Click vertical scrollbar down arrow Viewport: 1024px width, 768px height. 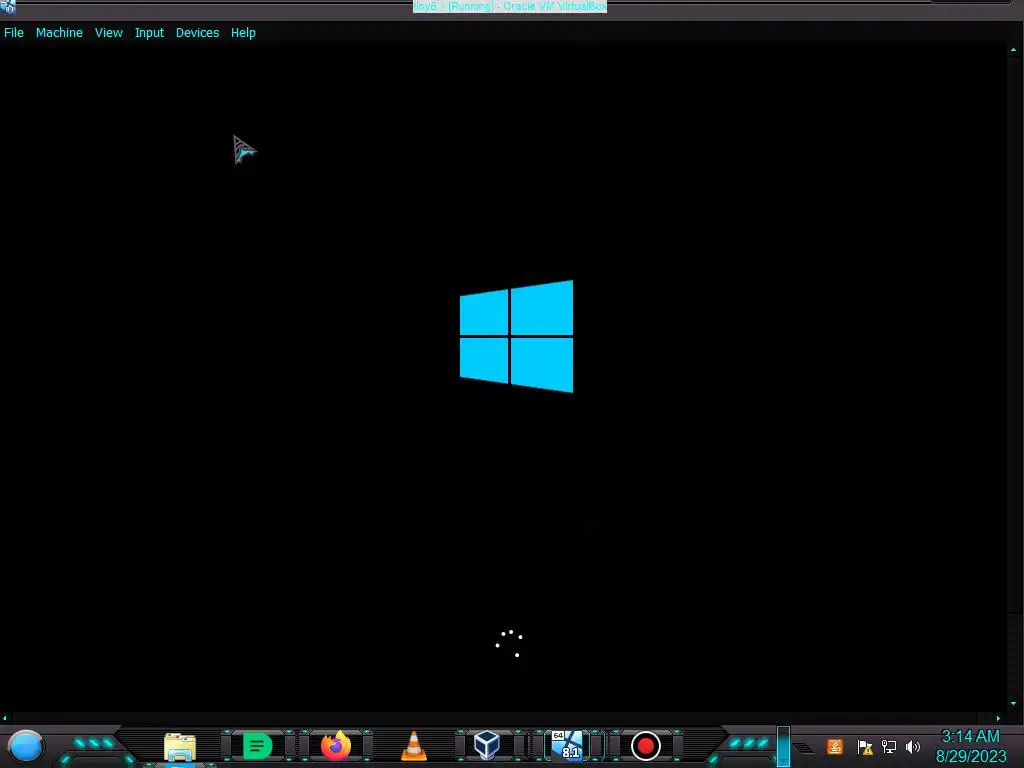[x=1013, y=703]
